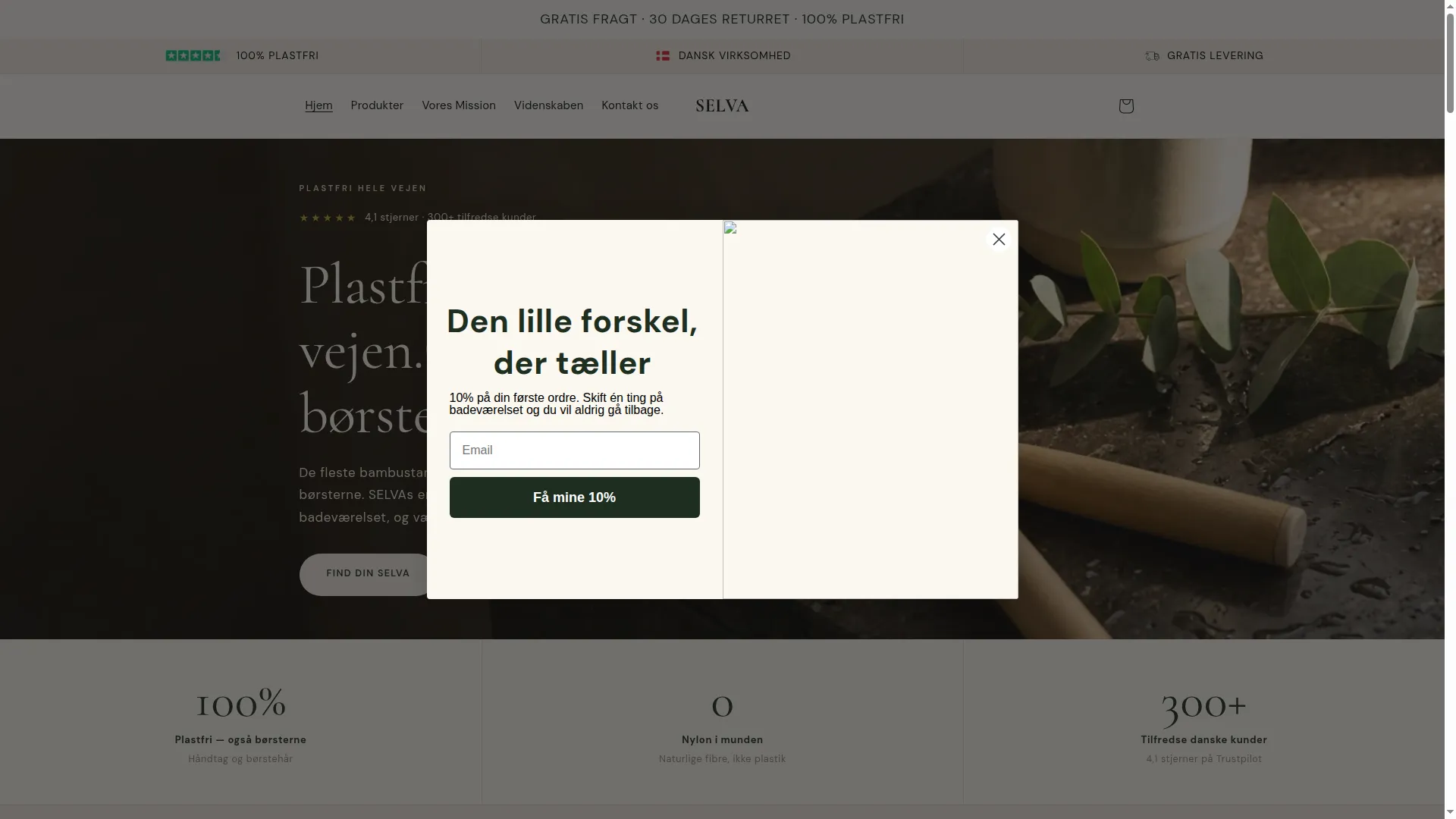Click the Nylon i munden stat

[722, 740]
